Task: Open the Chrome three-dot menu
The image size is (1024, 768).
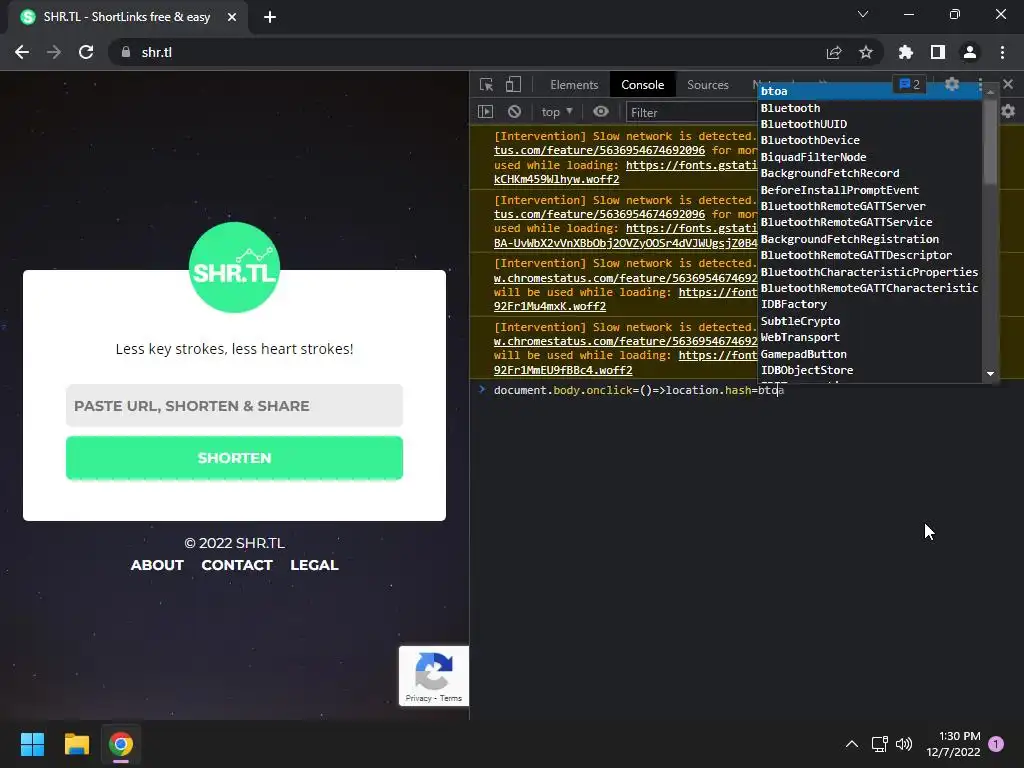Action: pos(1002,52)
